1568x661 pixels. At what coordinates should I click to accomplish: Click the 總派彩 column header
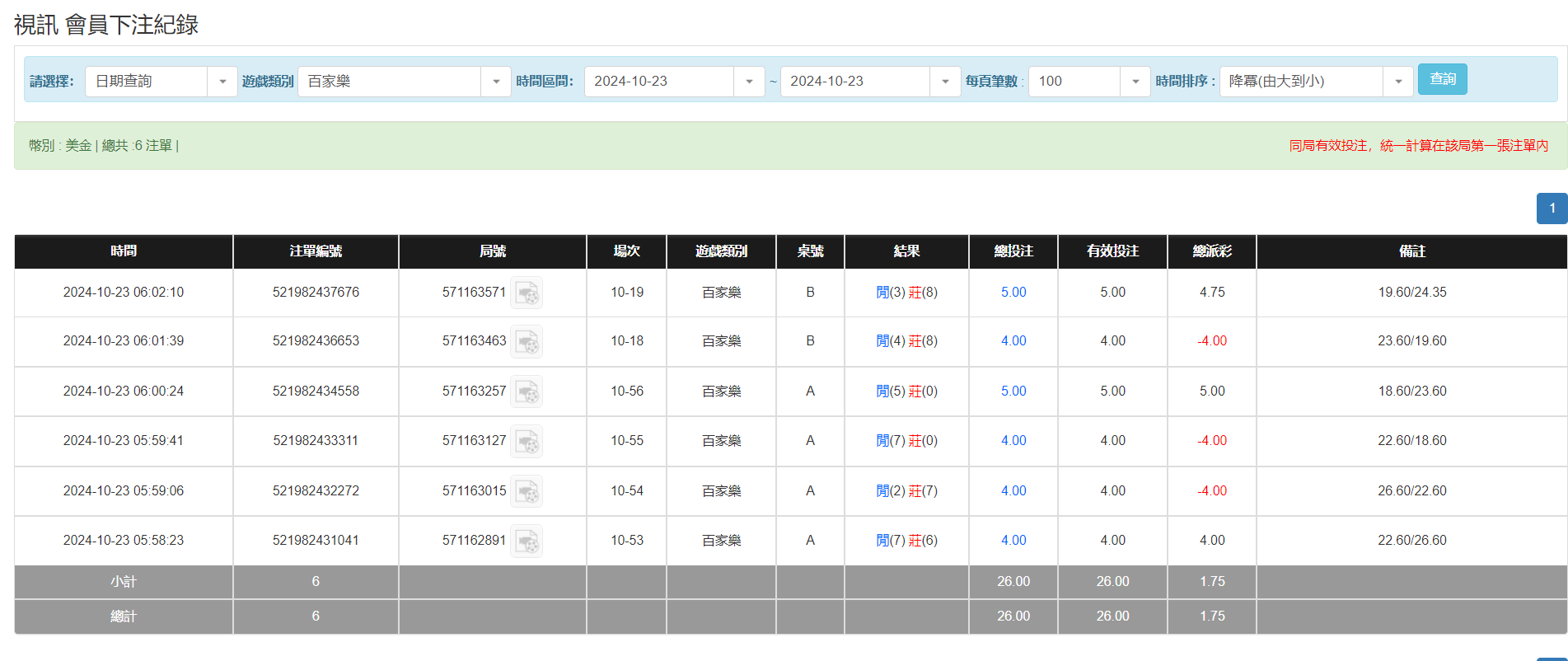(1212, 251)
